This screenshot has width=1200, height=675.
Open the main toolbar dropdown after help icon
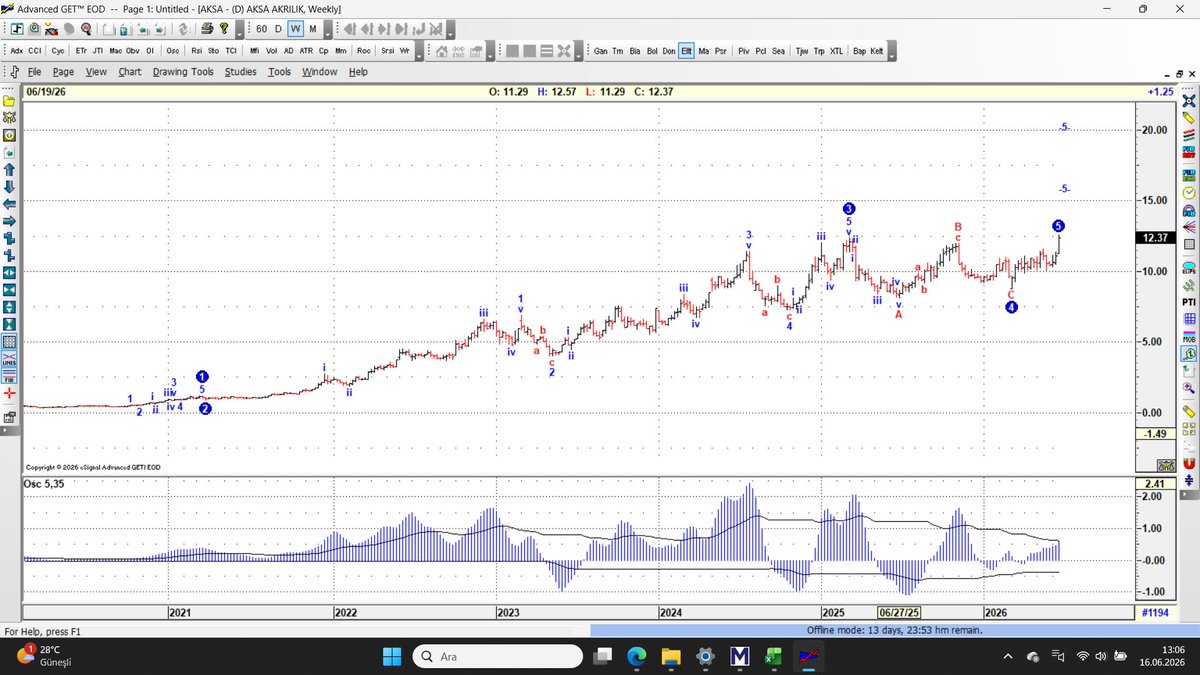[239, 32]
